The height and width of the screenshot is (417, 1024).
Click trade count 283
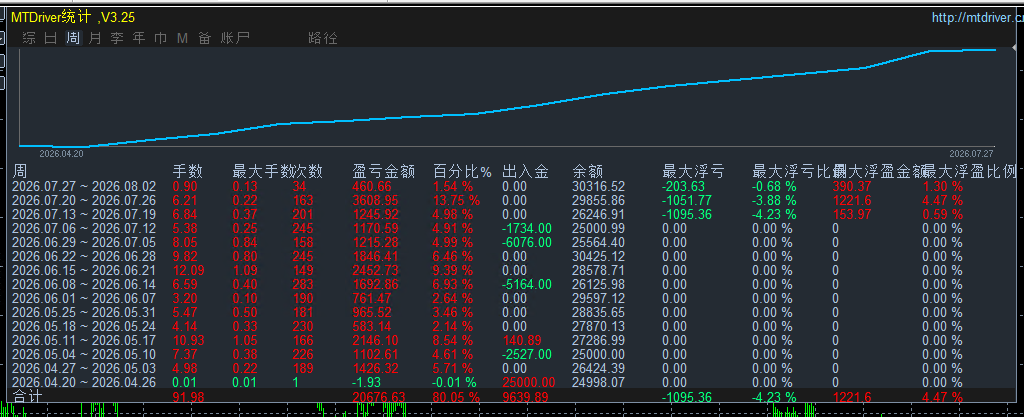click(x=304, y=285)
